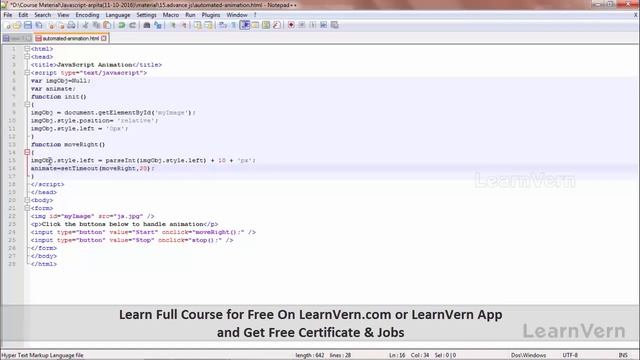Screen dimensions: 640x360
Task: Click the title tag line 'JavaScript Animation'
Action: point(96,64)
